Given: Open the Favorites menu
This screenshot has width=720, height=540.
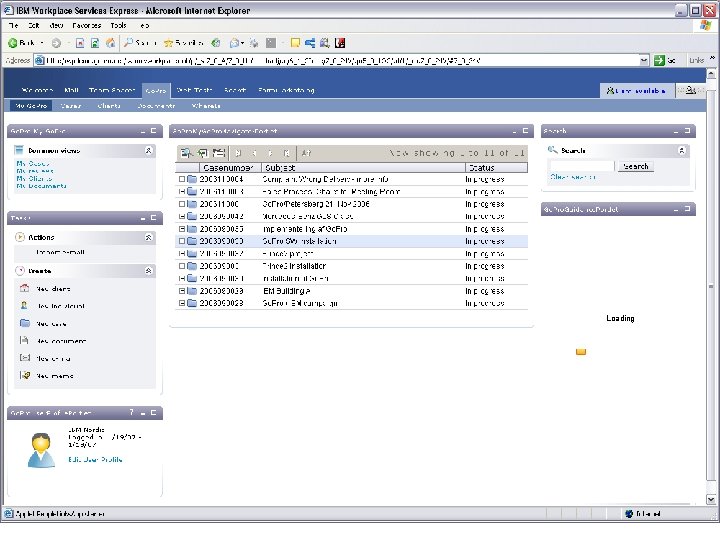Looking at the screenshot, I should (86, 26).
